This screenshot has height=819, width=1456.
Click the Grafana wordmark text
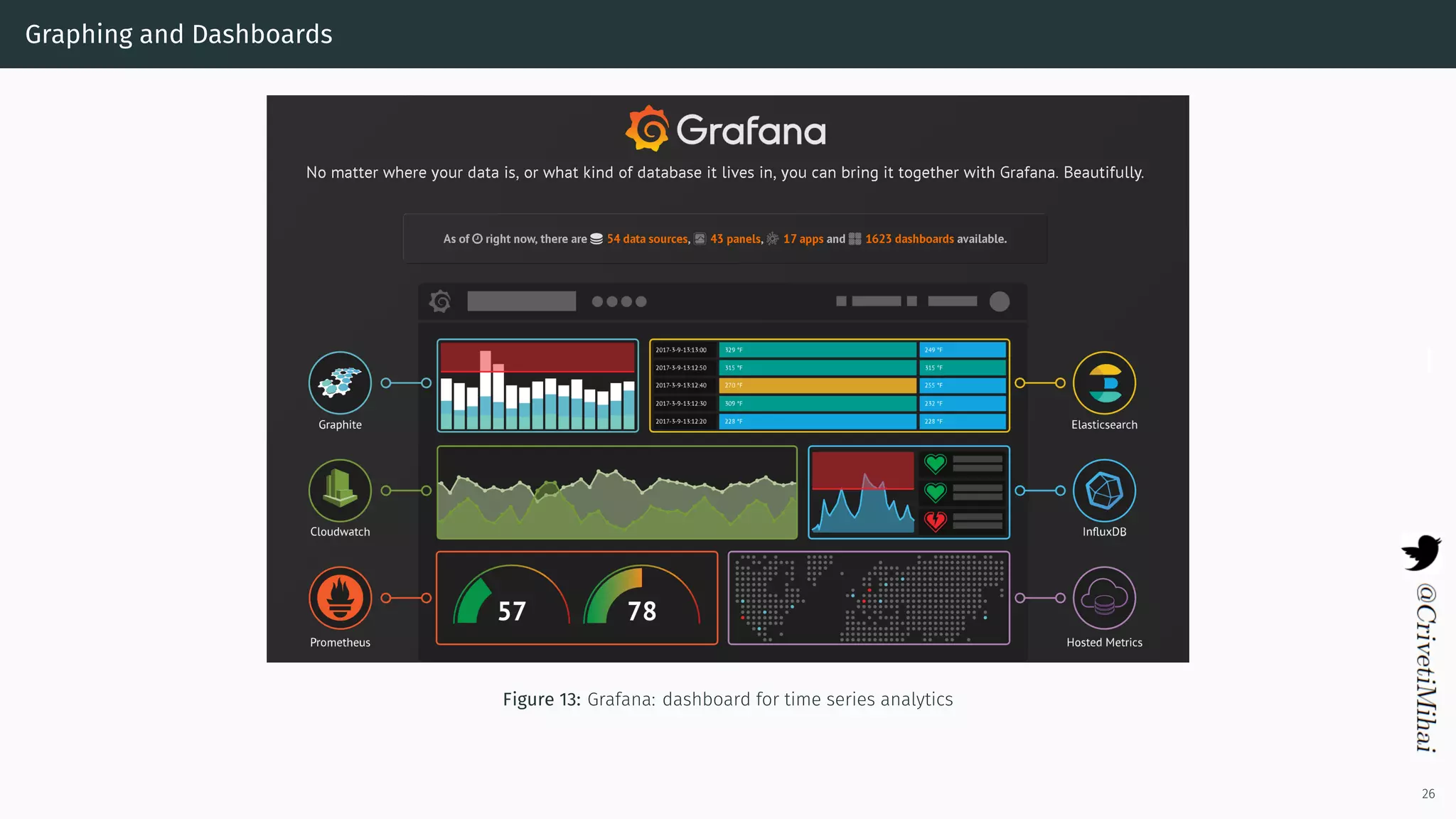(751, 130)
